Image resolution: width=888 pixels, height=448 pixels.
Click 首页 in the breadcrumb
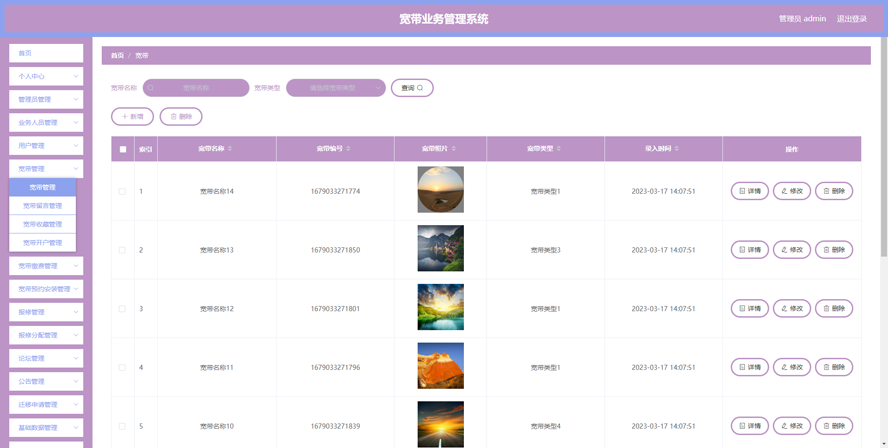click(117, 56)
